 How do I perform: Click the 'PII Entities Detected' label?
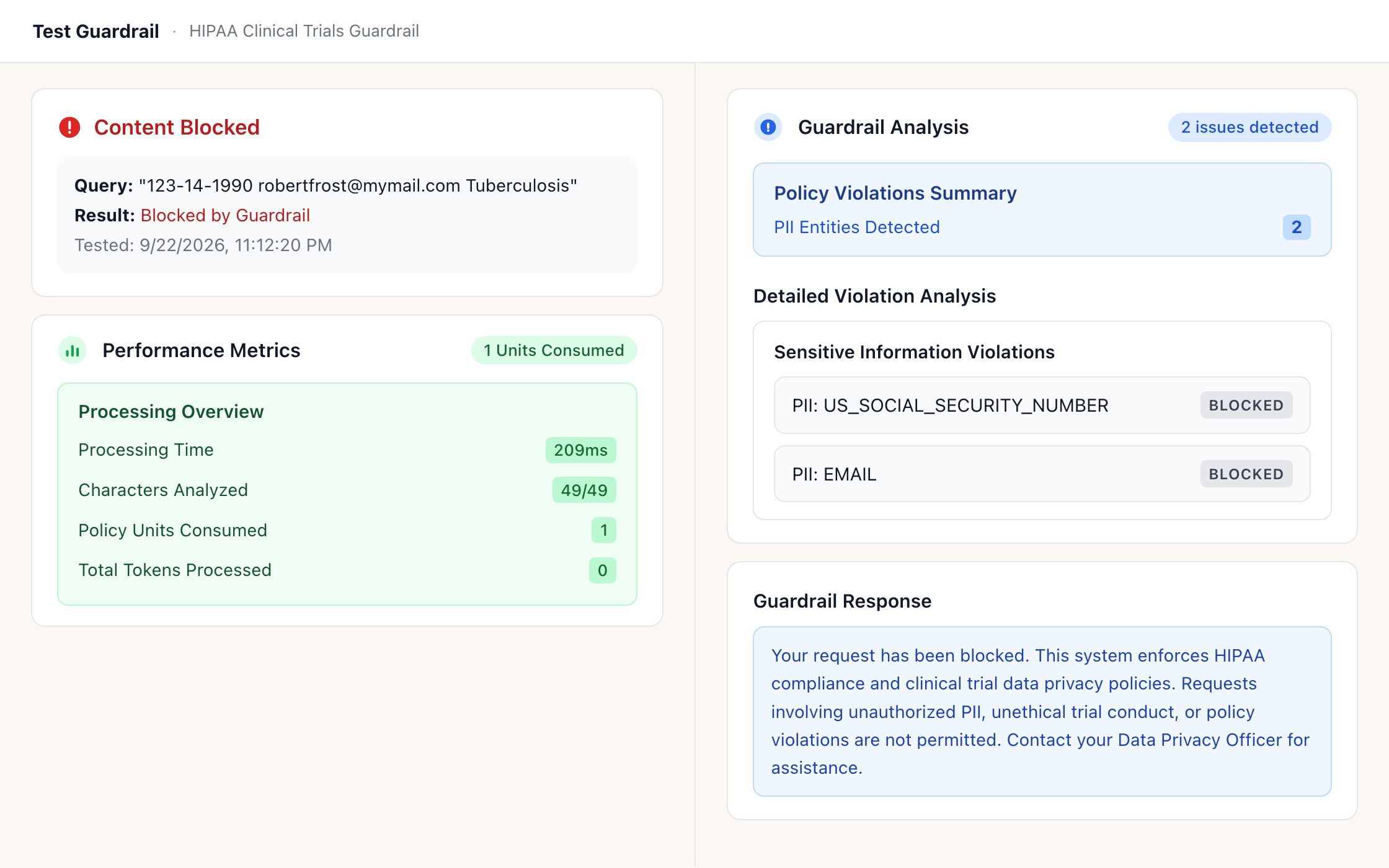pyautogui.click(x=857, y=227)
